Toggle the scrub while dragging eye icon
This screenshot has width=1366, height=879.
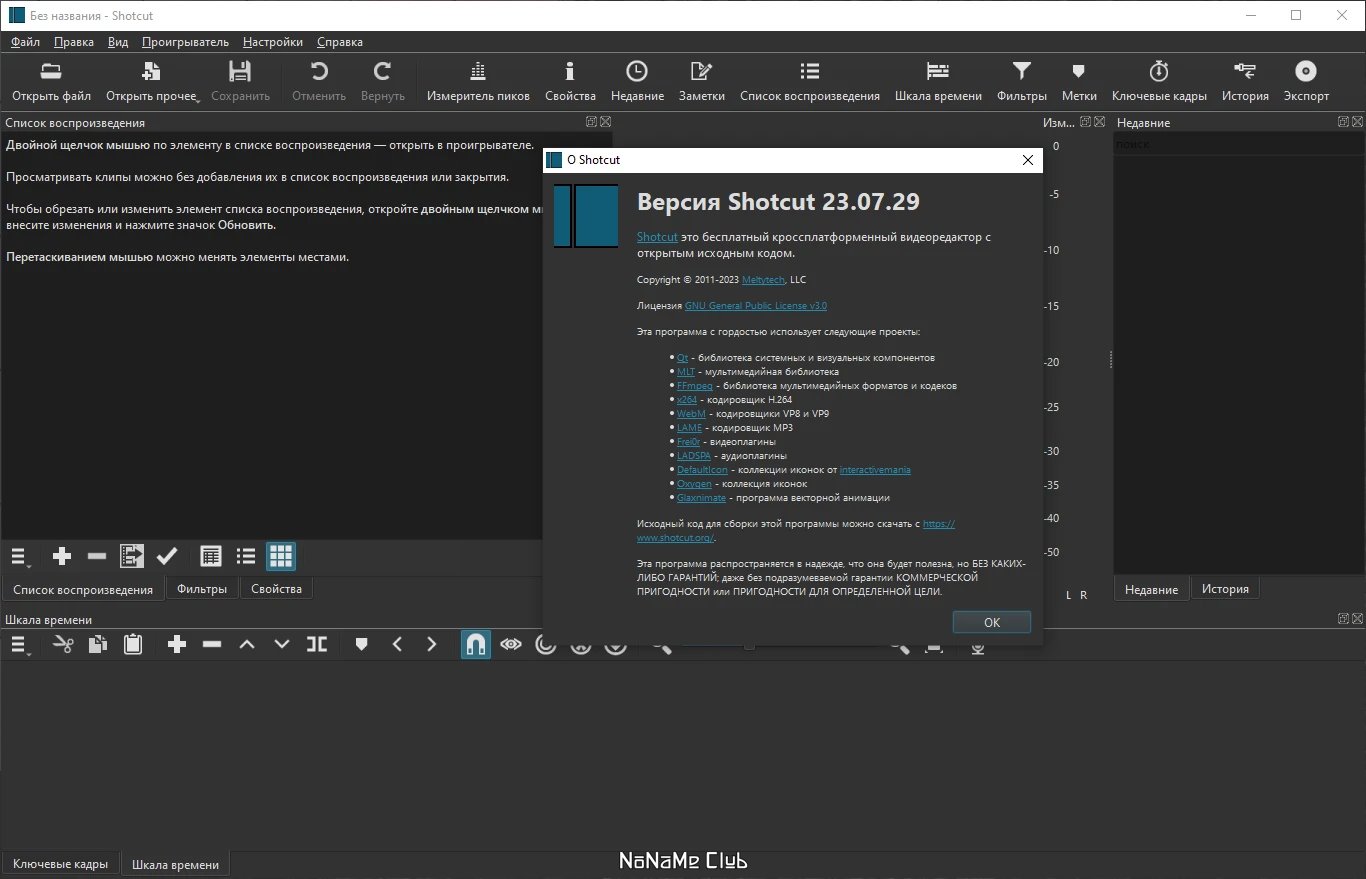[x=511, y=645]
